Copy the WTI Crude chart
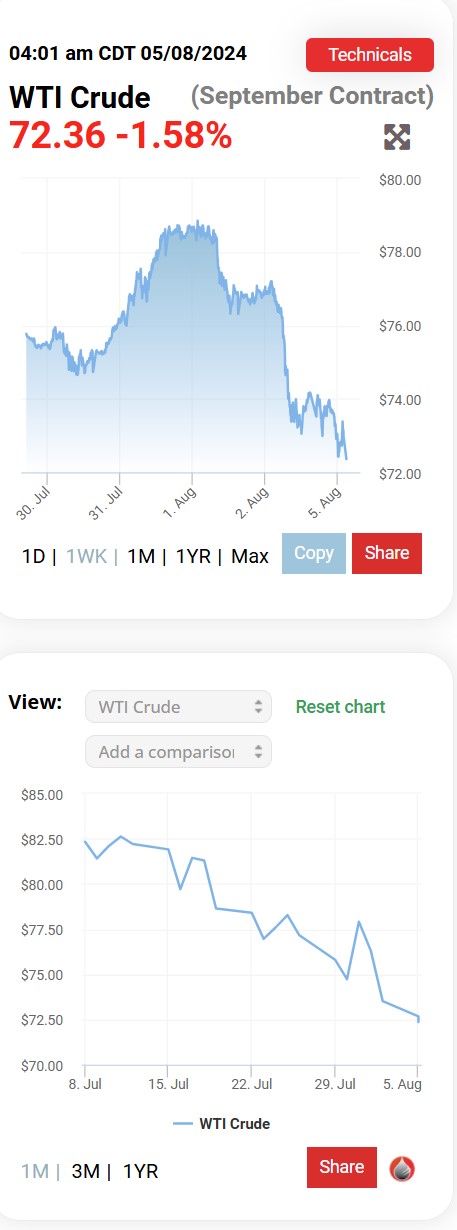 314,553
